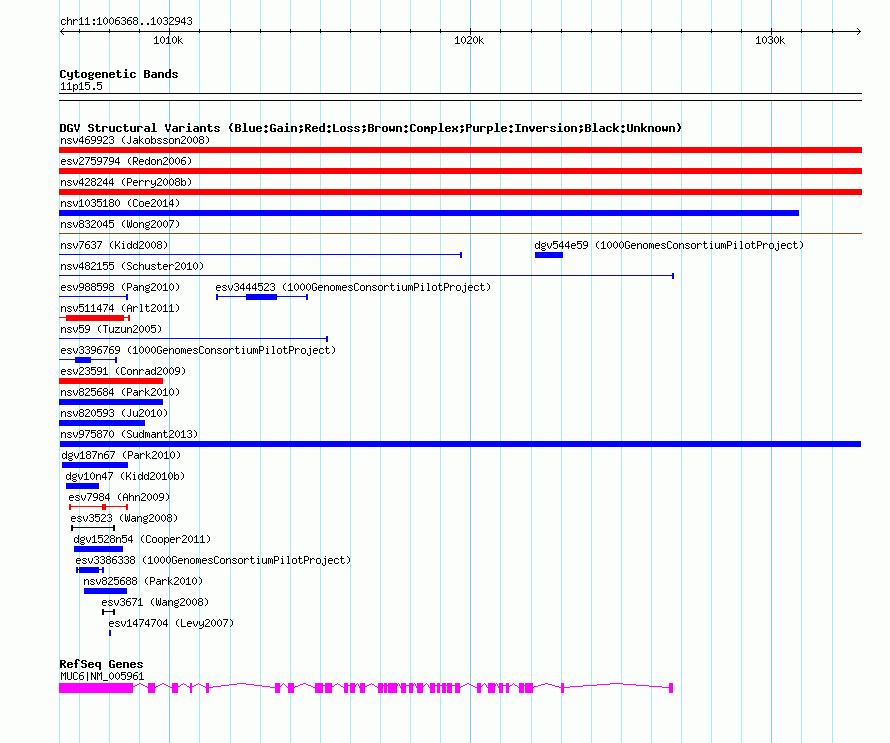Screen dimensions: 890x743
Task: Click the red bar under nsv428244
Action: click(x=460, y=192)
